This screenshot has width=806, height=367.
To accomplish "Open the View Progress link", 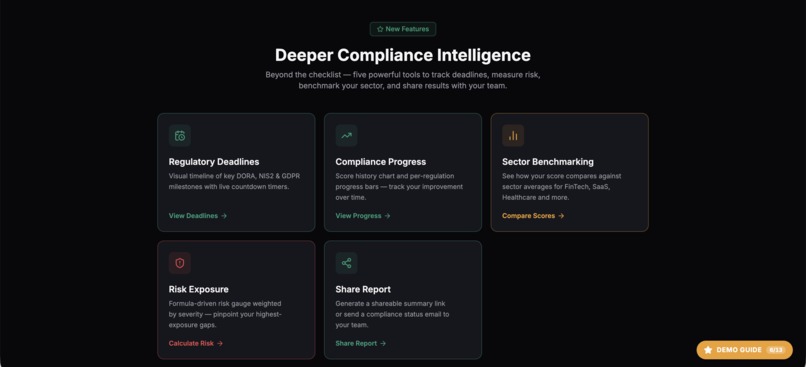I will pyautogui.click(x=363, y=216).
